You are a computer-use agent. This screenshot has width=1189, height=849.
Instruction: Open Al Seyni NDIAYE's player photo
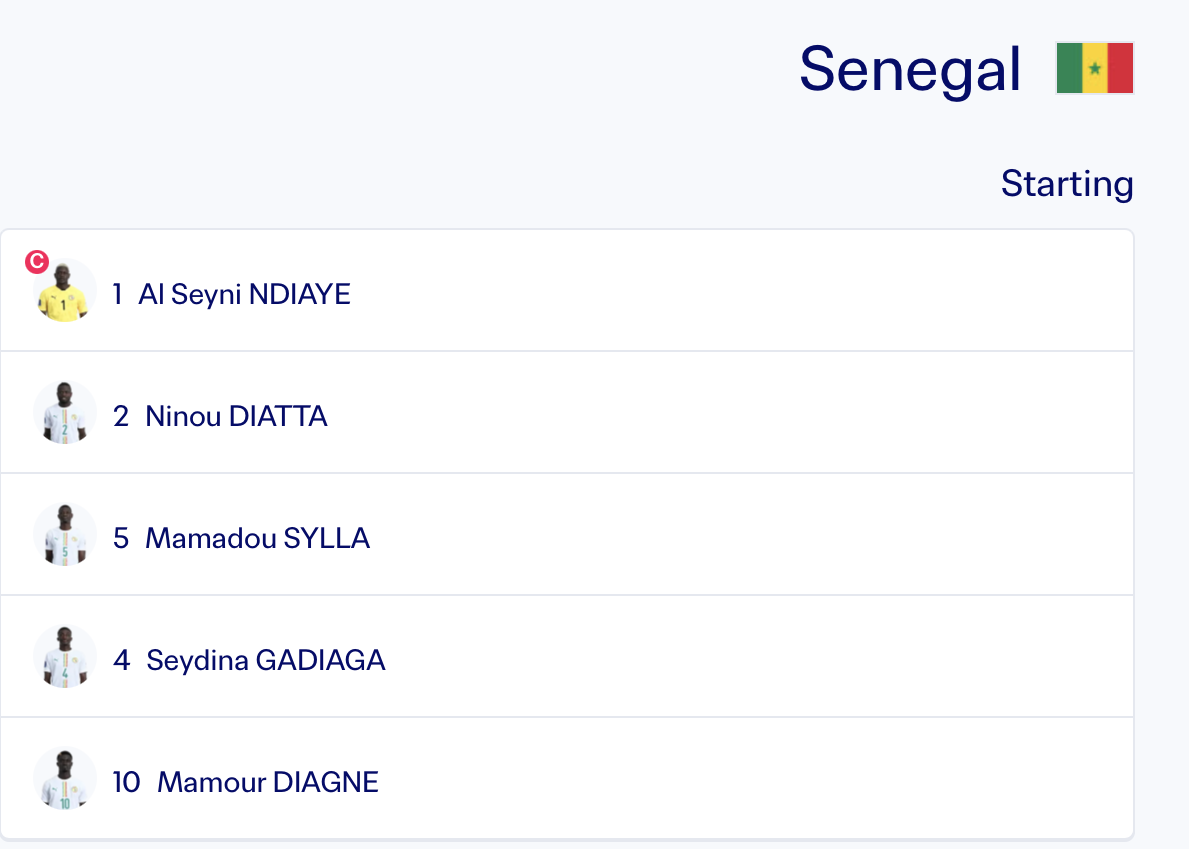pyautogui.click(x=64, y=291)
